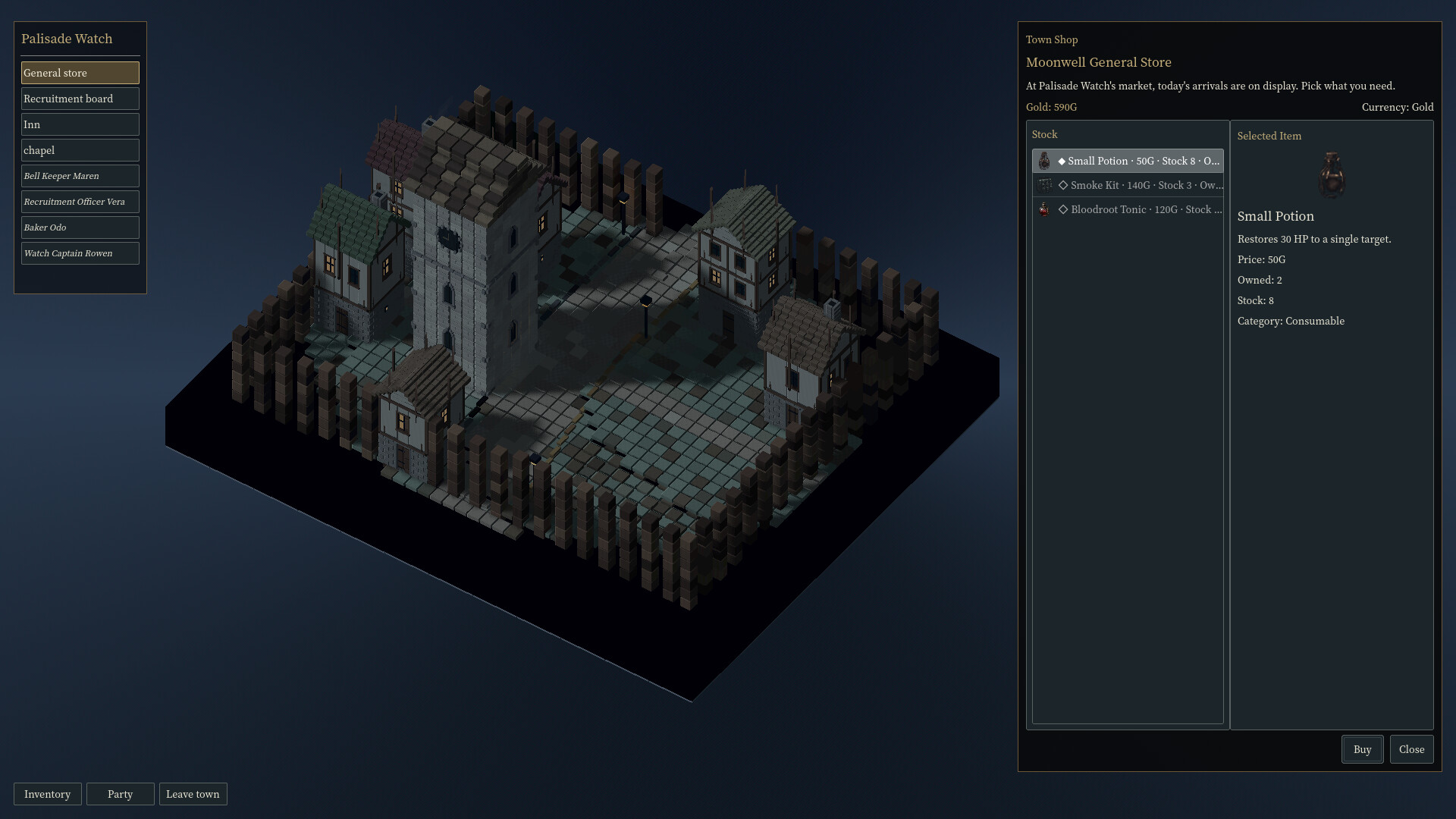This screenshot has width=1456, height=819.
Task: Click the Palisade Watch town title
Action: tap(67, 39)
